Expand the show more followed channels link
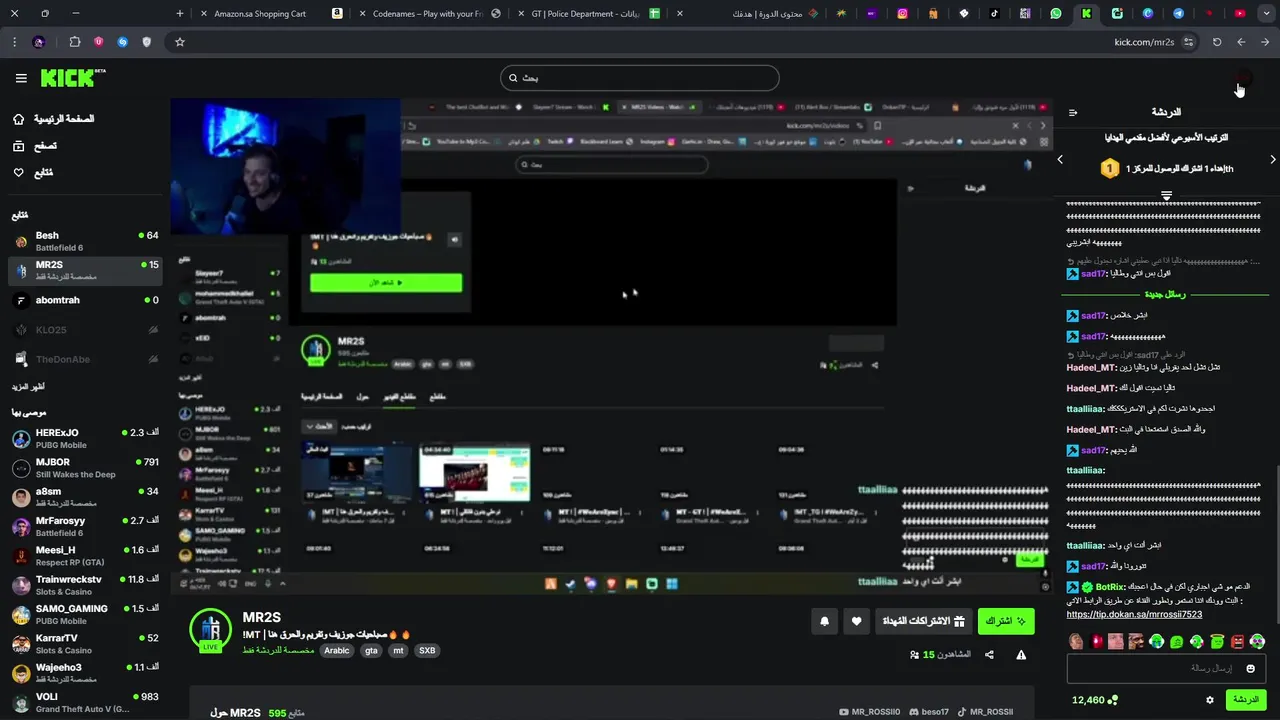This screenshot has width=1280, height=720. (28, 387)
